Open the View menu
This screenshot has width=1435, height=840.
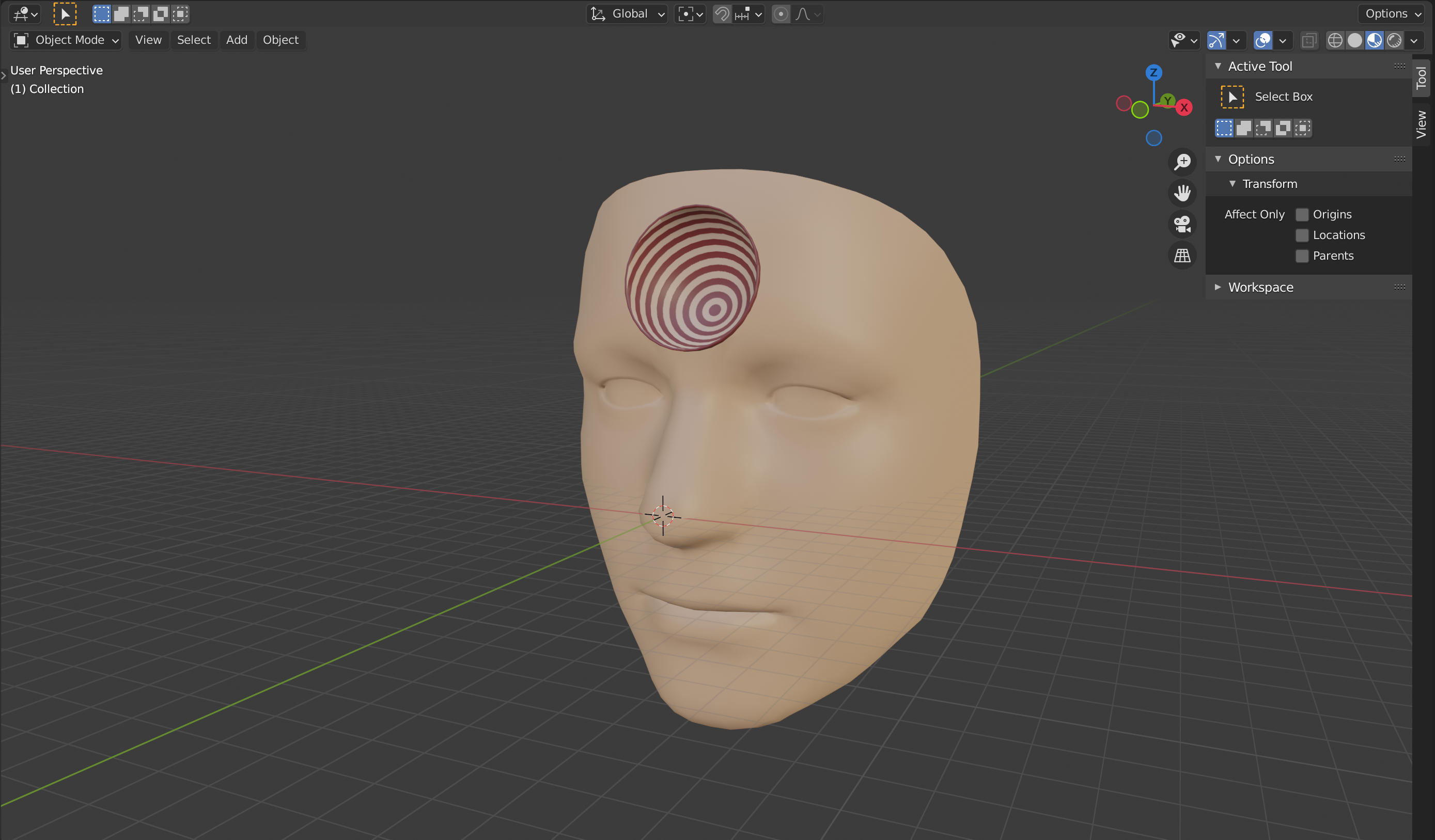pos(148,40)
